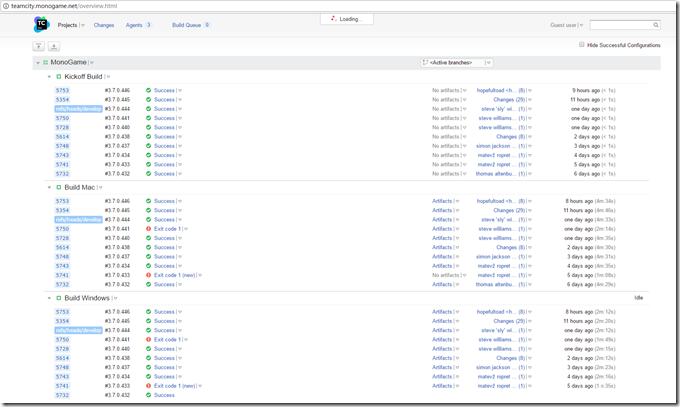The height and width of the screenshot is (407, 680).
Task: Click the expand-all projects button
Action: tap(53, 46)
